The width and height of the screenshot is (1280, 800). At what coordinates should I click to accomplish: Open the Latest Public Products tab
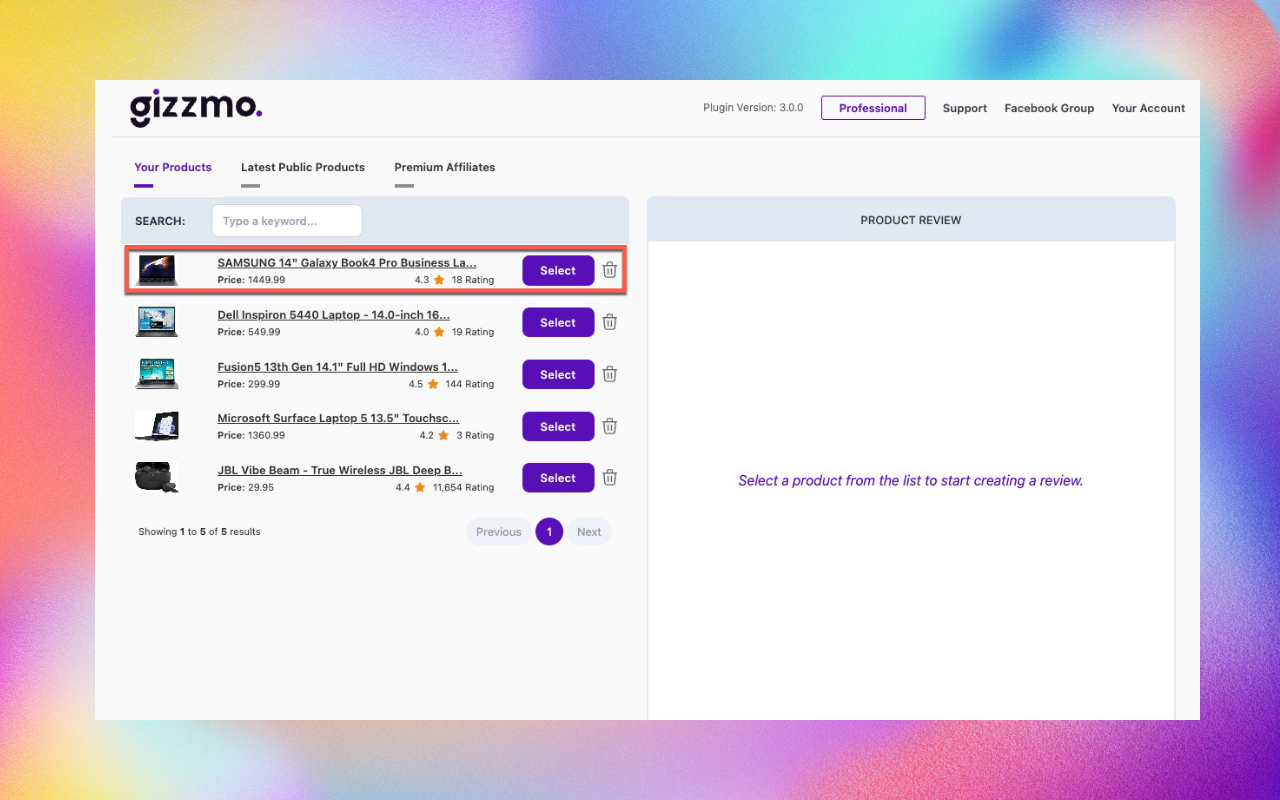303,168
